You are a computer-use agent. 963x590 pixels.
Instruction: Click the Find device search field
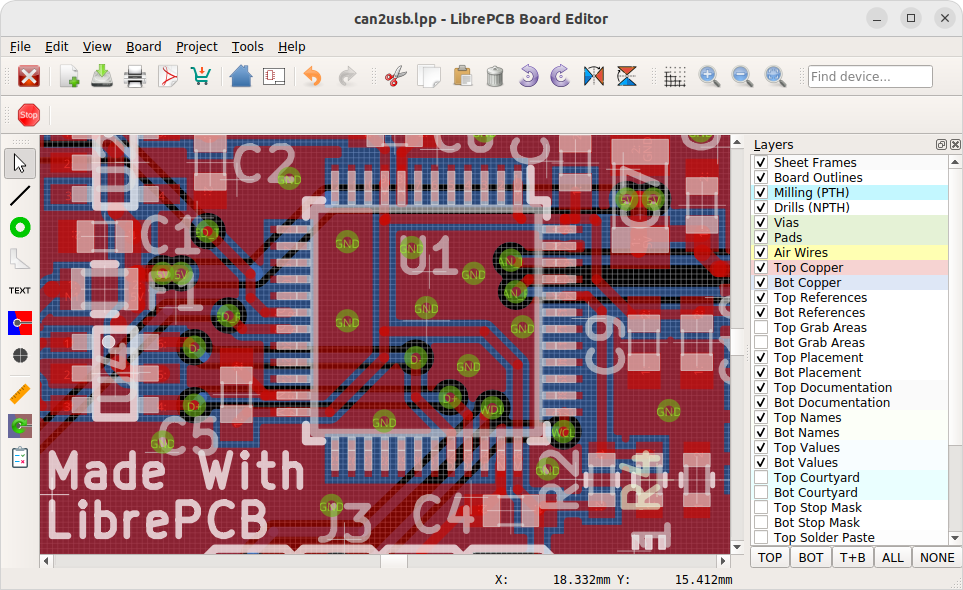click(x=870, y=76)
